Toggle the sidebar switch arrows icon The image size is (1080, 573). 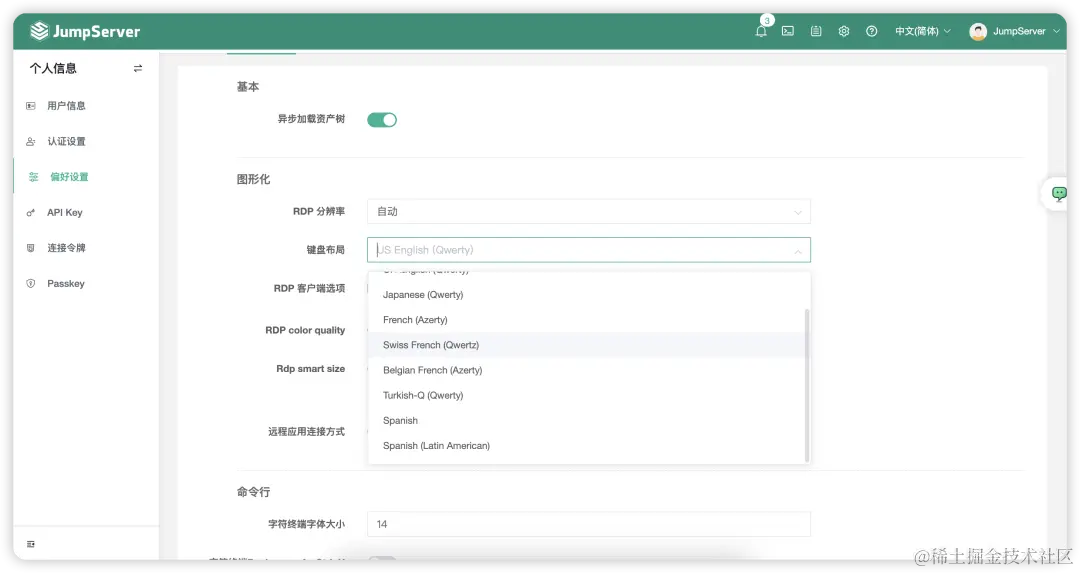tap(138, 68)
